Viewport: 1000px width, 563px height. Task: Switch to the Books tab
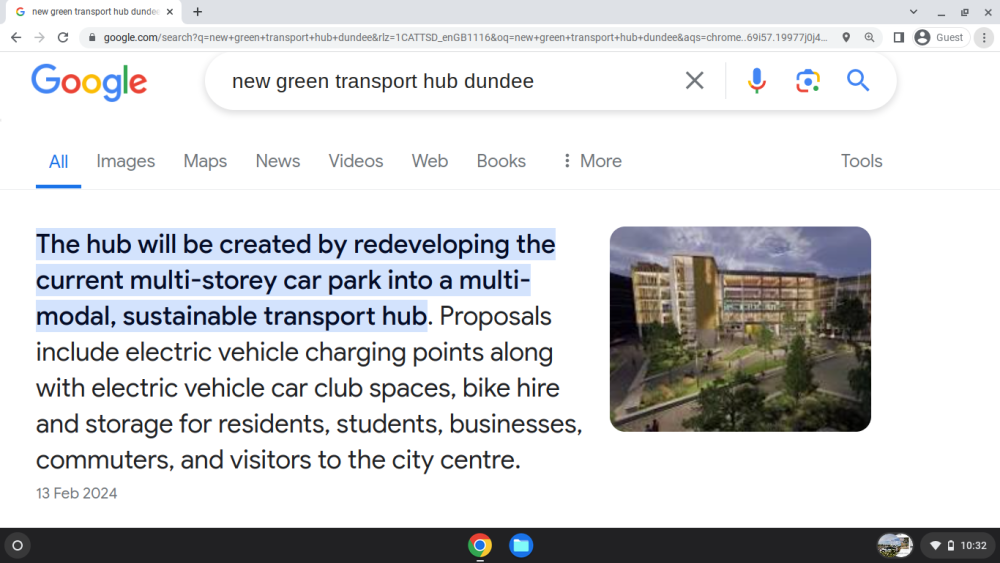(501, 161)
